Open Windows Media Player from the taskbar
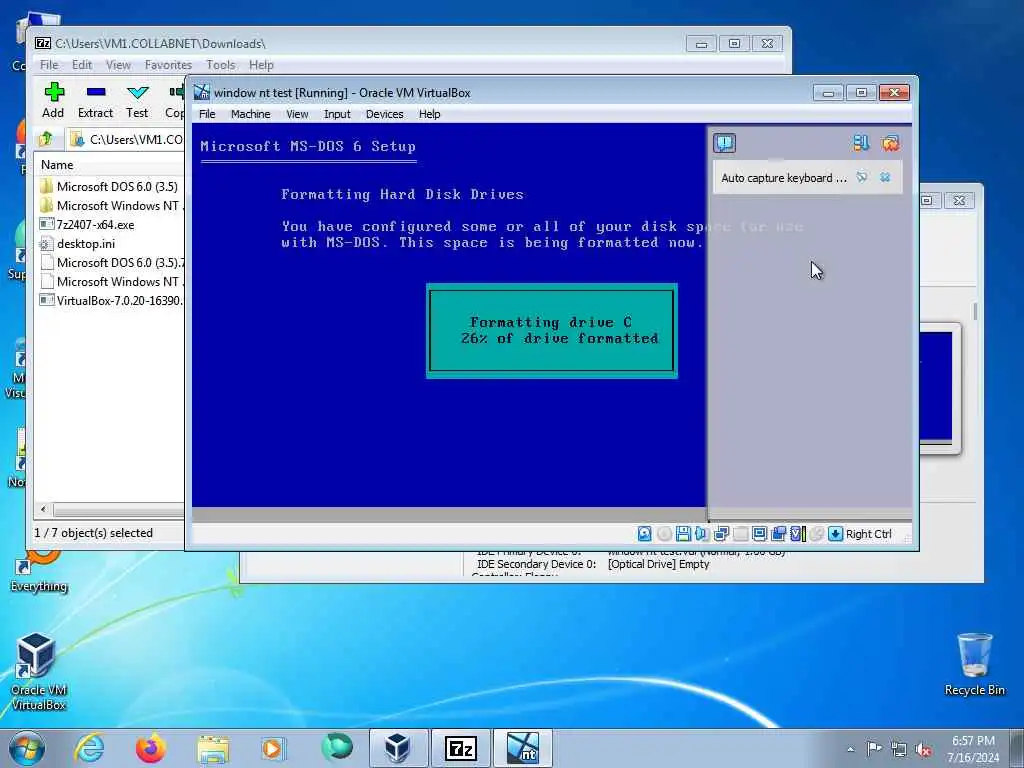The width and height of the screenshot is (1024, 768). click(x=273, y=748)
